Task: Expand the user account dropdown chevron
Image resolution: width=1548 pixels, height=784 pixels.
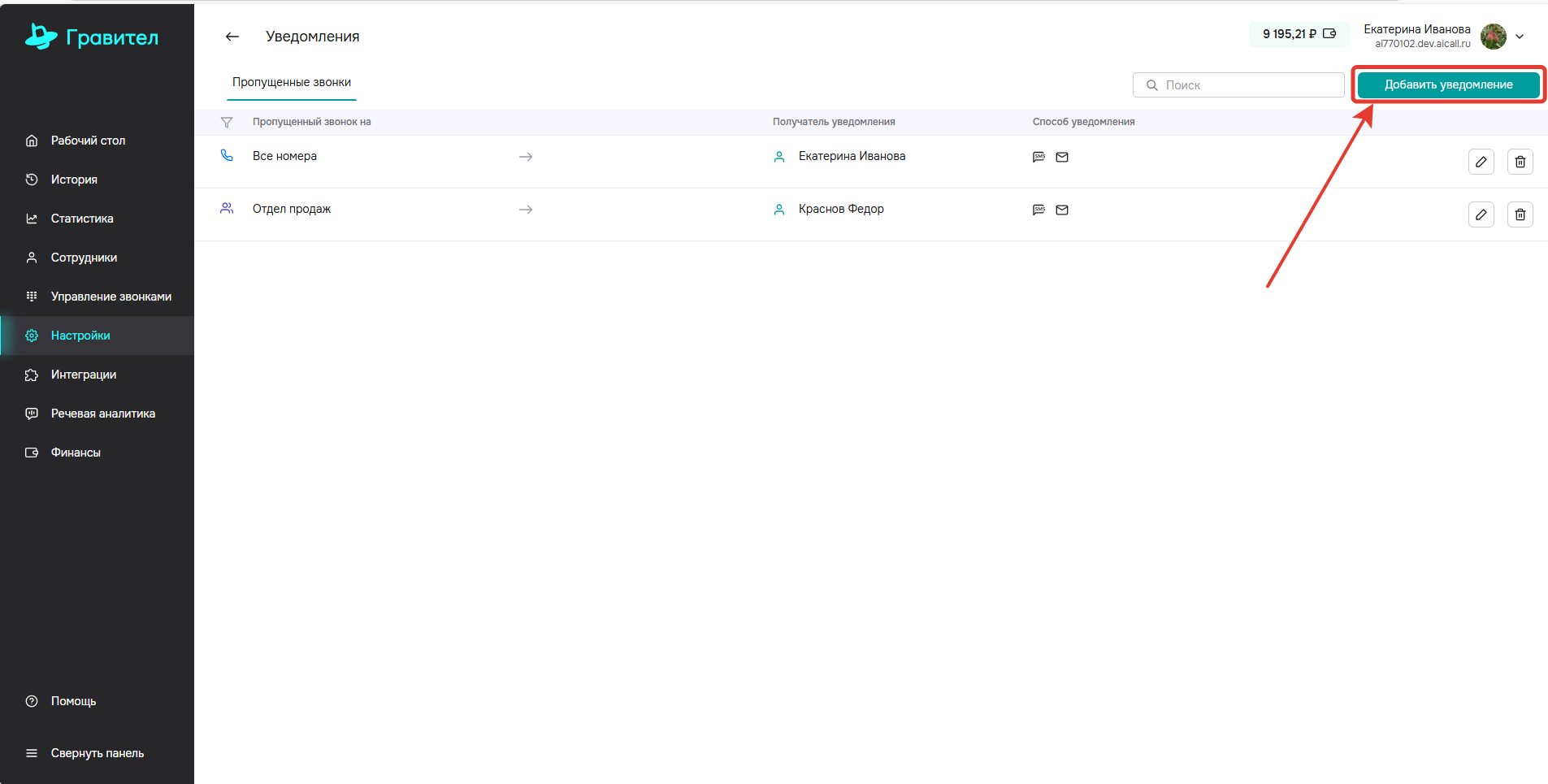Action: [x=1520, y=37]
